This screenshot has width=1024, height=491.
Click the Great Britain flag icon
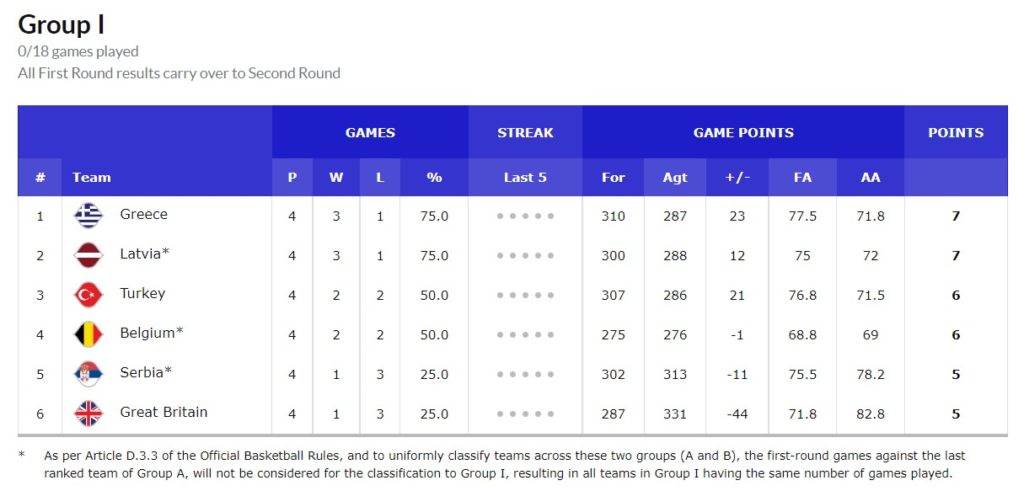[x=88, y=414]
